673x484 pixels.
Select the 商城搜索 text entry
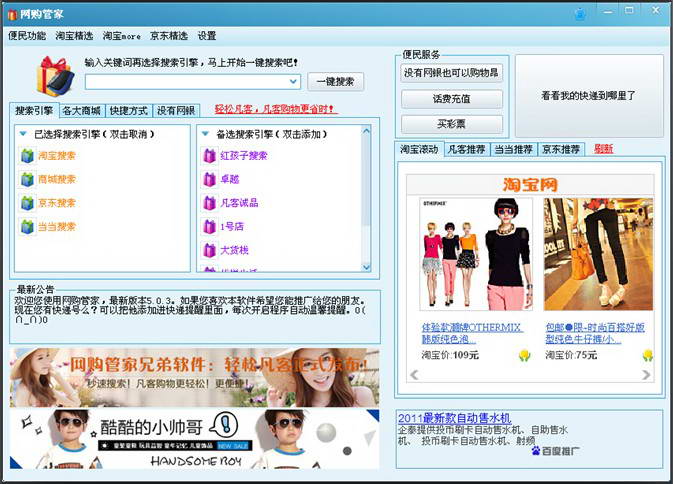click(57, 179)
